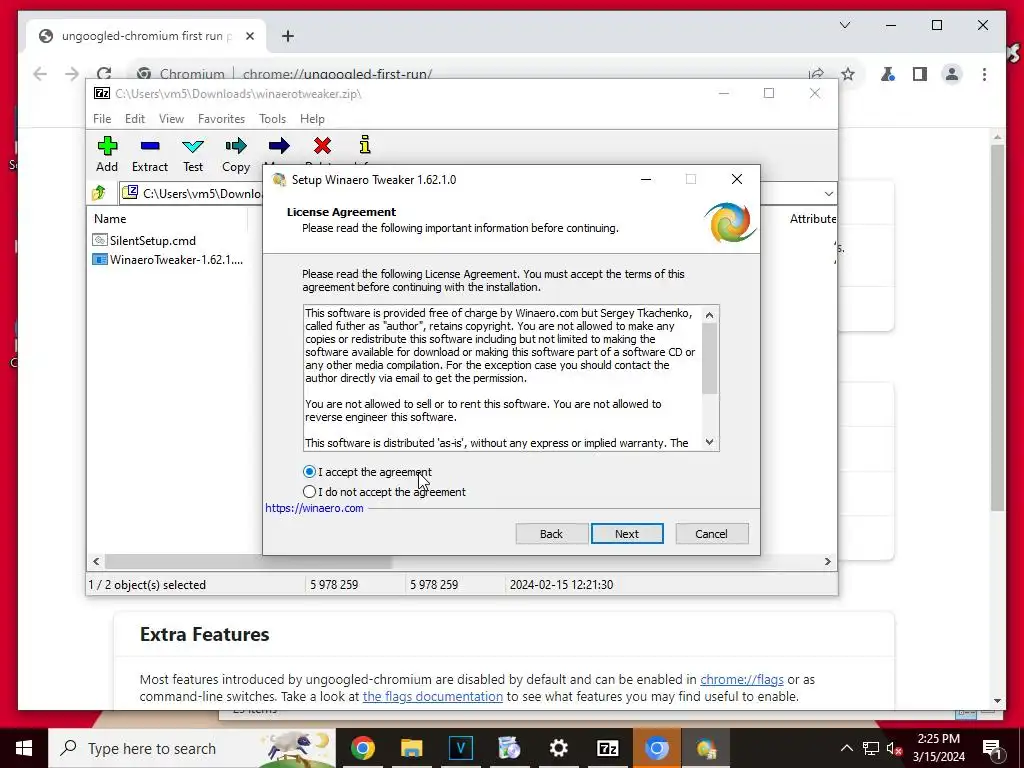Reload the page in Chromium
The image size is (1024, 768).
104,74
